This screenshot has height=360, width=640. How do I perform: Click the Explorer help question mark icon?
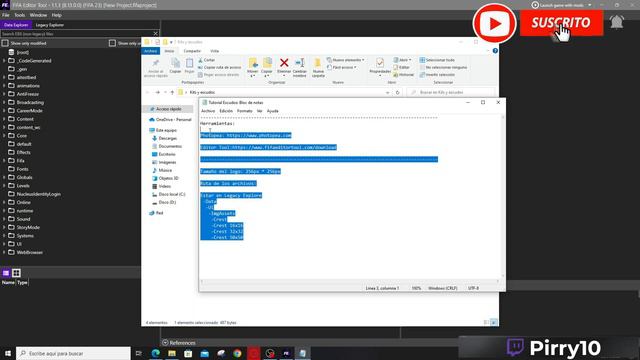point(495,51)
